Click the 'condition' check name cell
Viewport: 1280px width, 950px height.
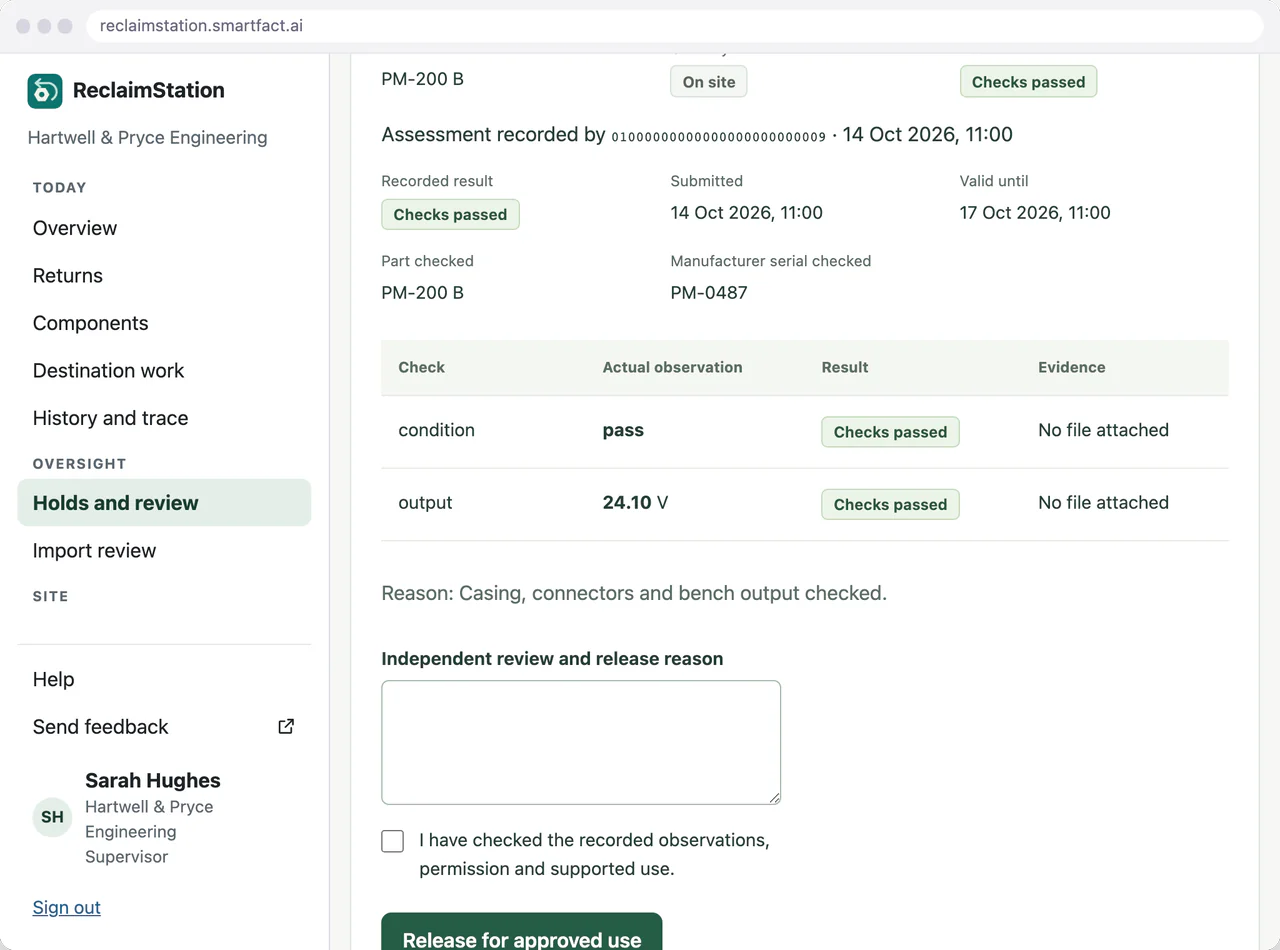[437, 431]
